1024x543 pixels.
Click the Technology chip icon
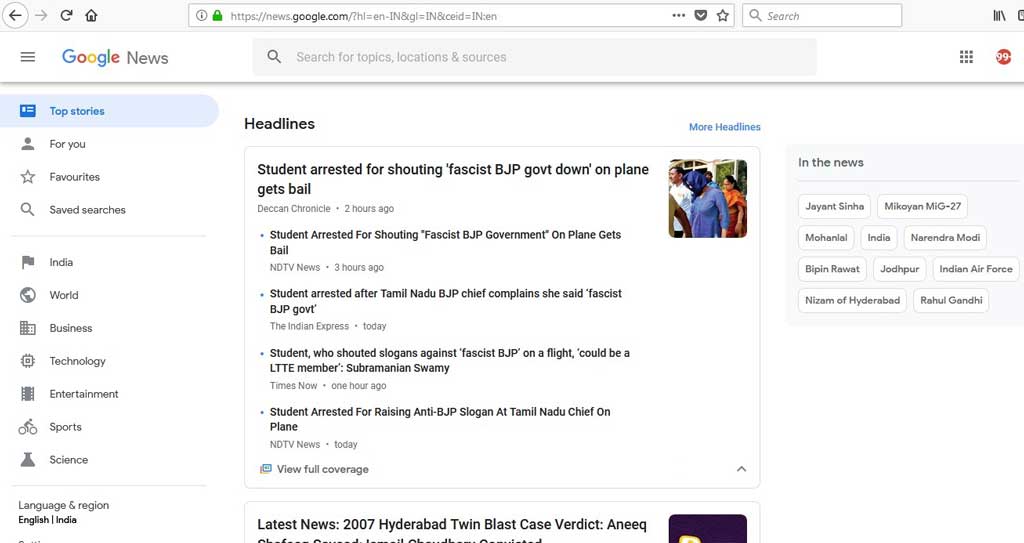[27, 361]
